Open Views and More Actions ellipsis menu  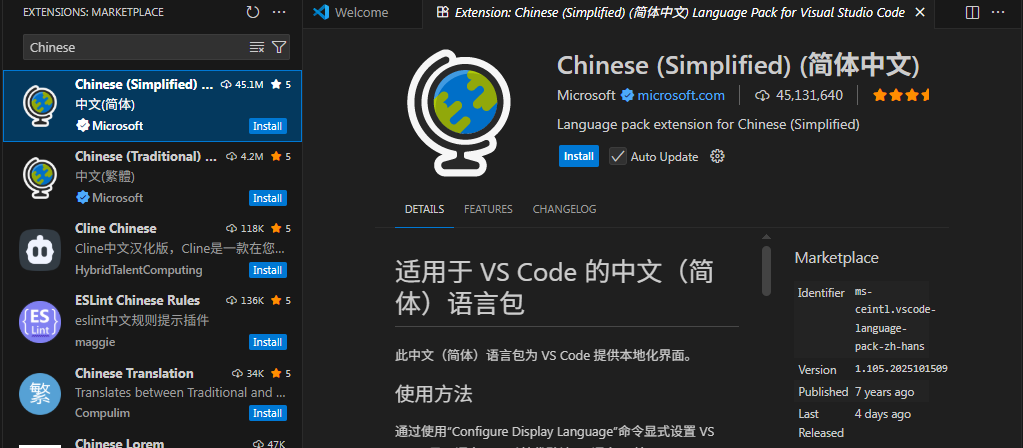279,12
